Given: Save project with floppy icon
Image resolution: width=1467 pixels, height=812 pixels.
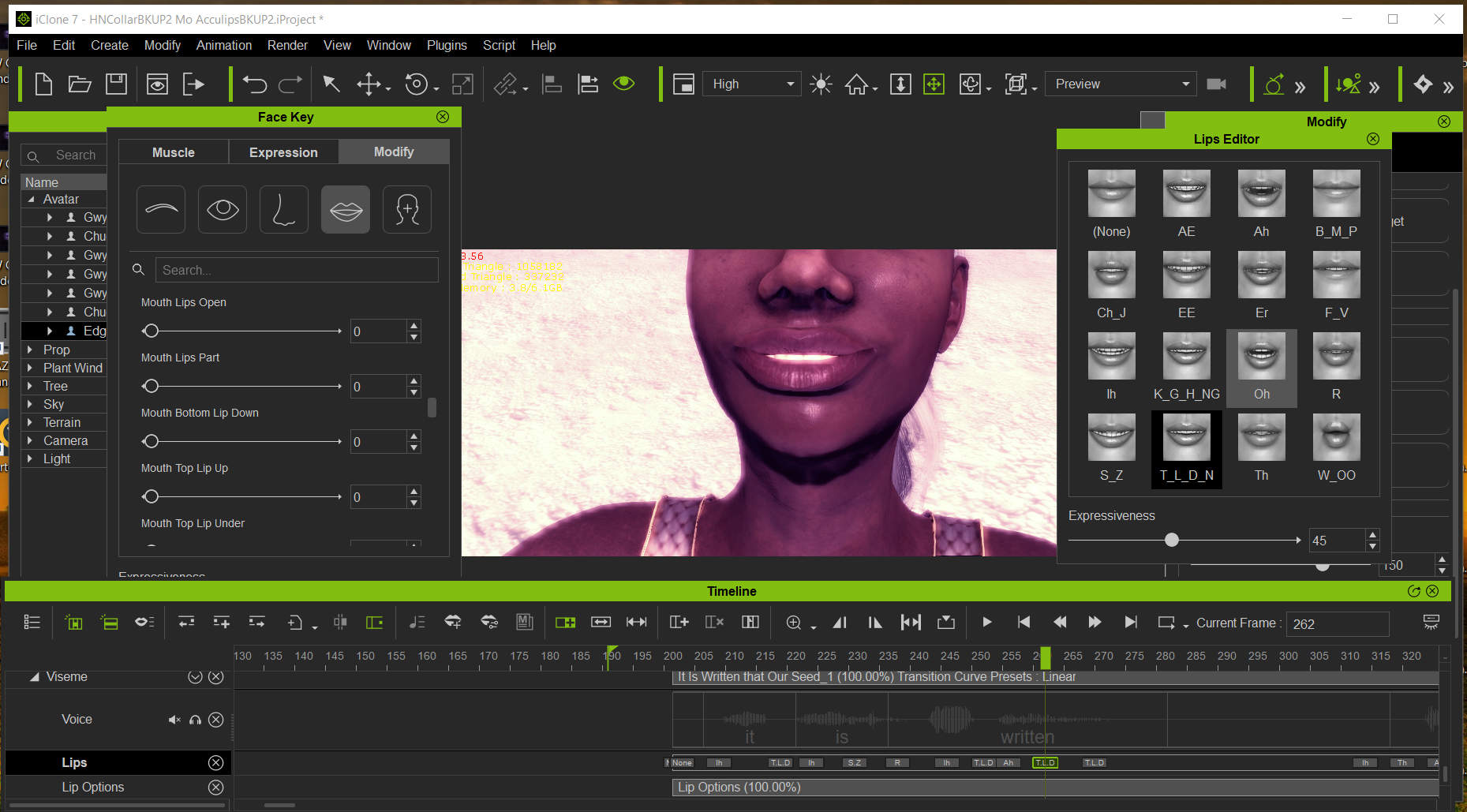Looking at the screenshot, I should 117,84.
